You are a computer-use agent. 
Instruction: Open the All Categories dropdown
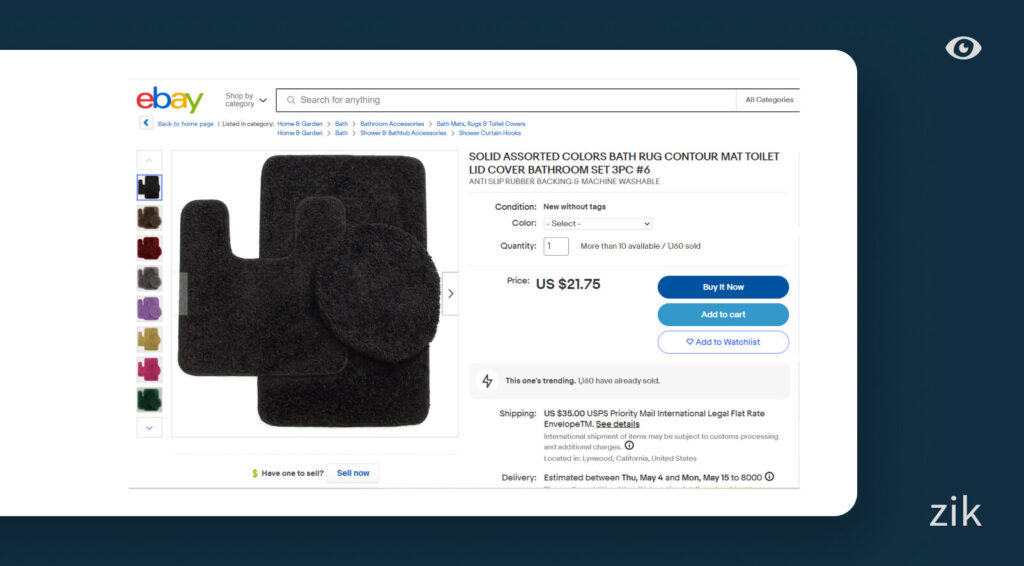(x=769, y=100)
